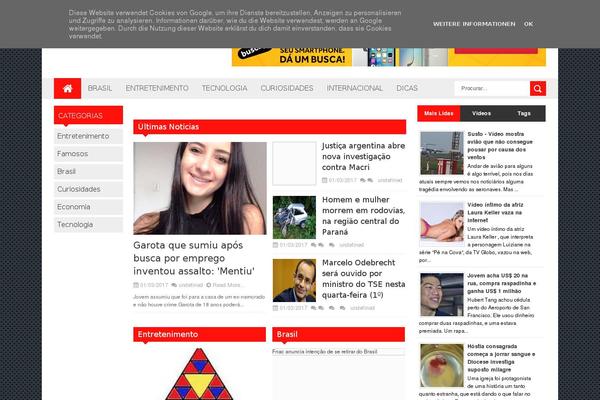Screen dimensions: 600x400
Task: Open 'Friac anuncia intenção' Brasil article link
Action: tap(324, 352)
